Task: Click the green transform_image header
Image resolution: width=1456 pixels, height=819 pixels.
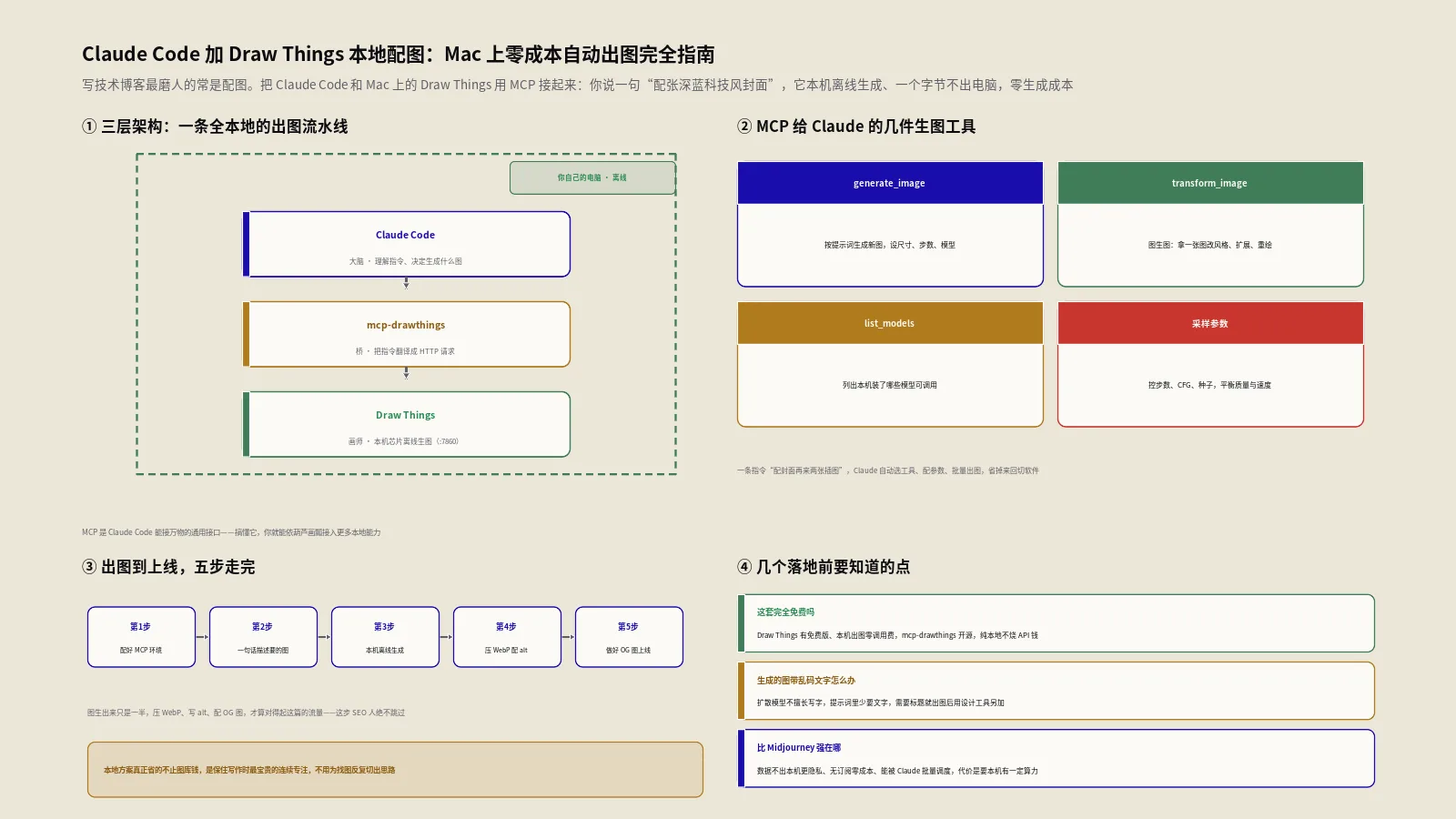Action: click(x=1210, y=183)
